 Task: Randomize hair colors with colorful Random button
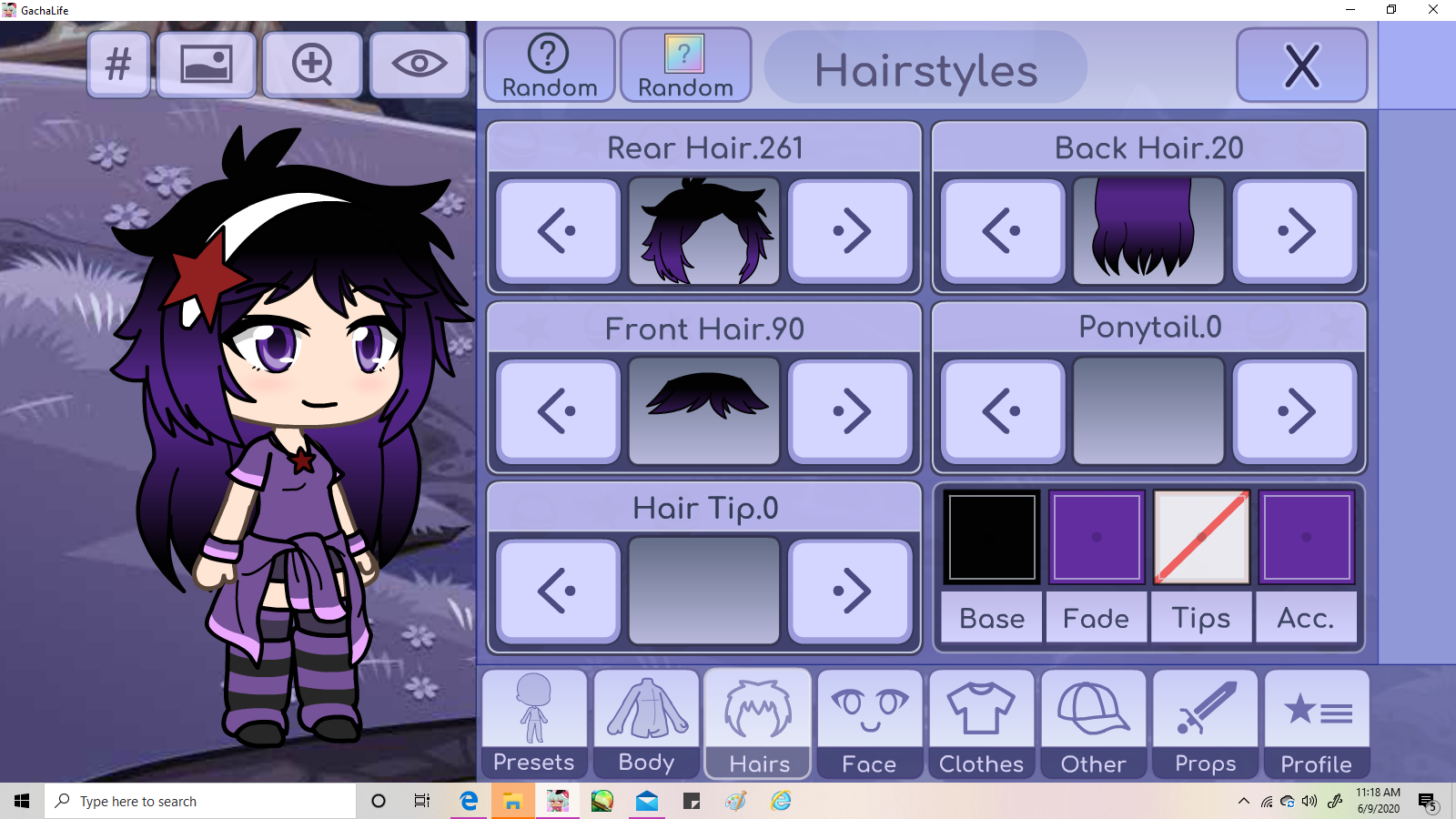tap(685, 66)
